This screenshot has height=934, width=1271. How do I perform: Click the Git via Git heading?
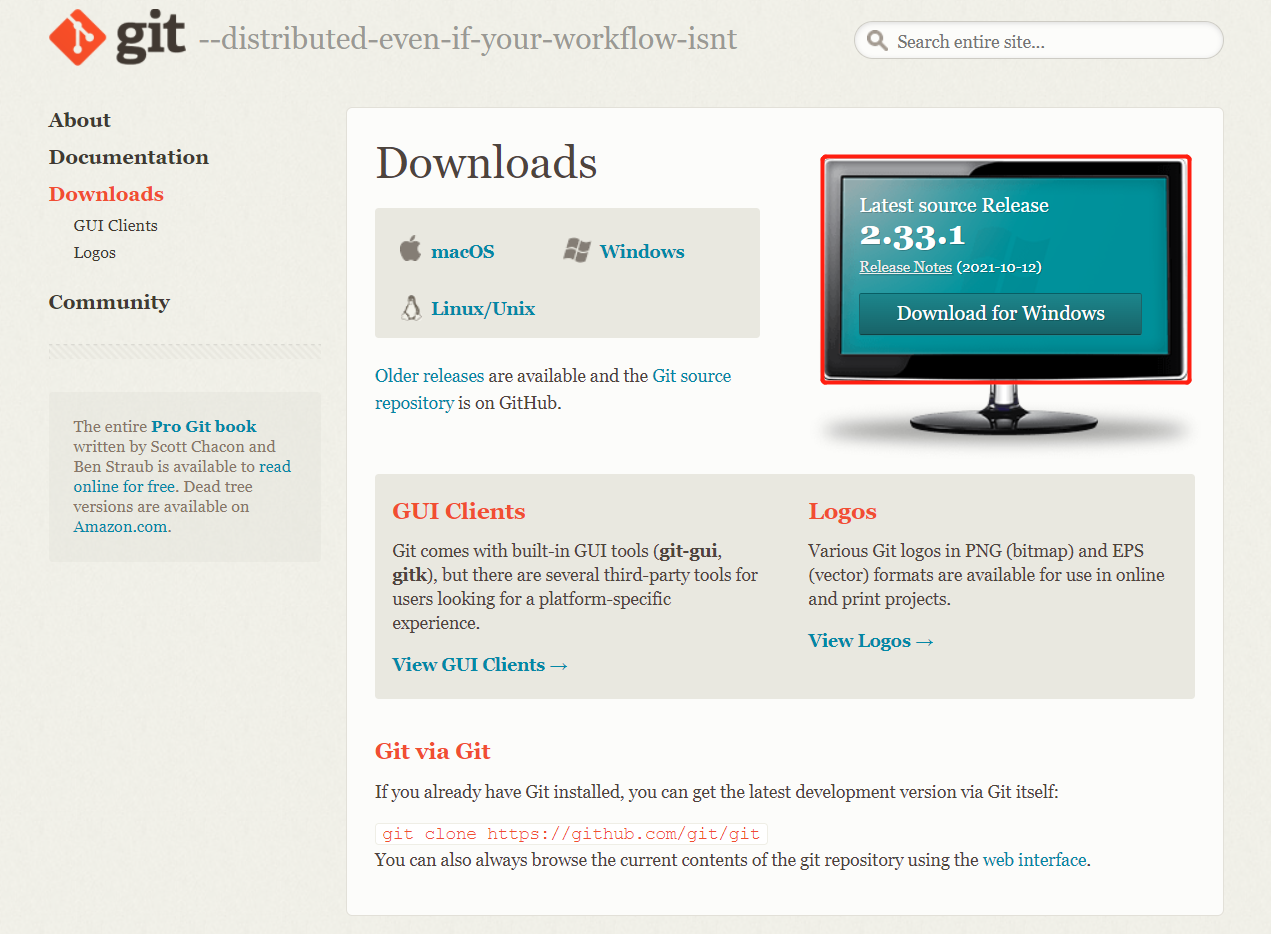[x=433, y=751]
